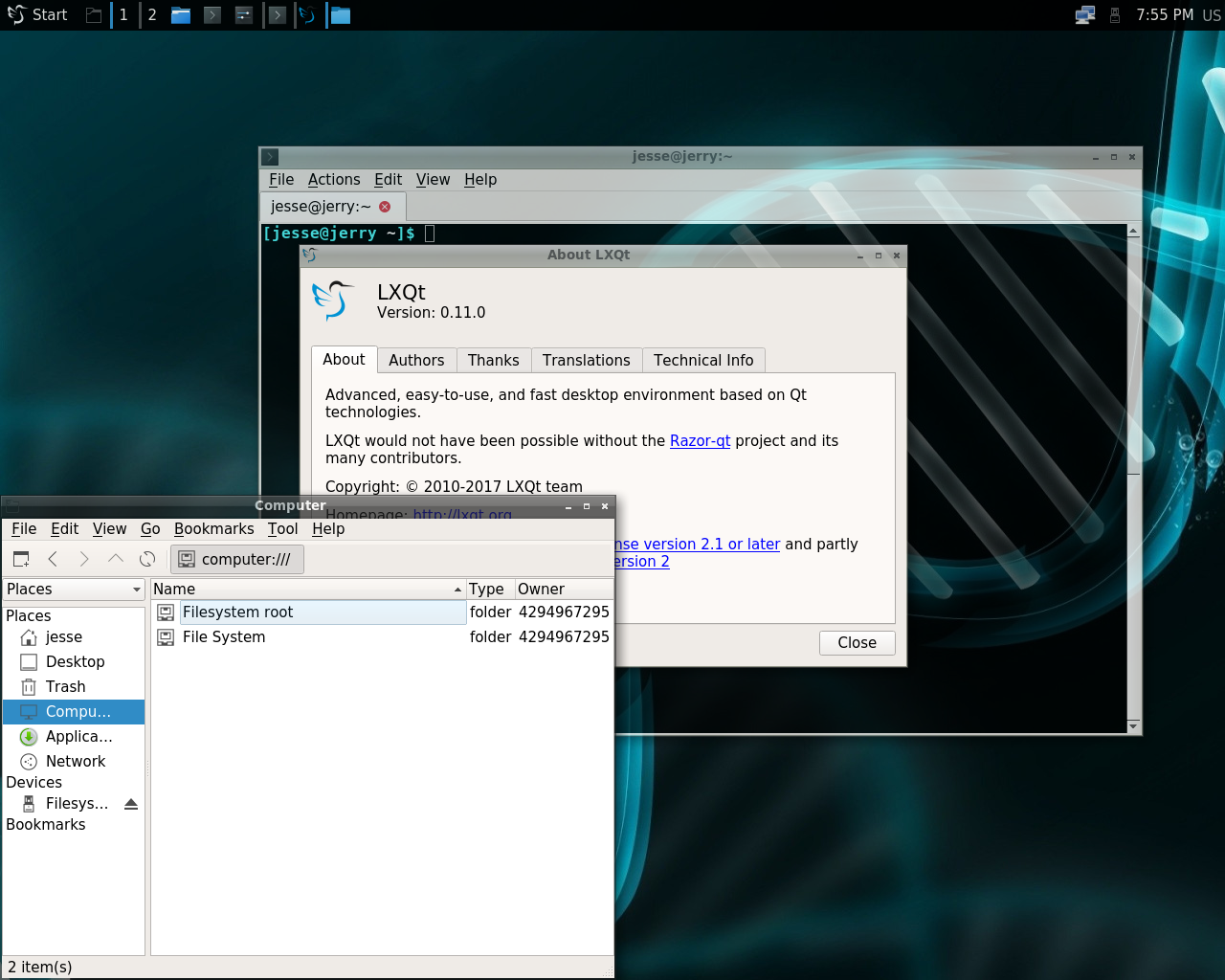
Task: Expand the Places side pane dropdown
Action: (x=74, y=590)
